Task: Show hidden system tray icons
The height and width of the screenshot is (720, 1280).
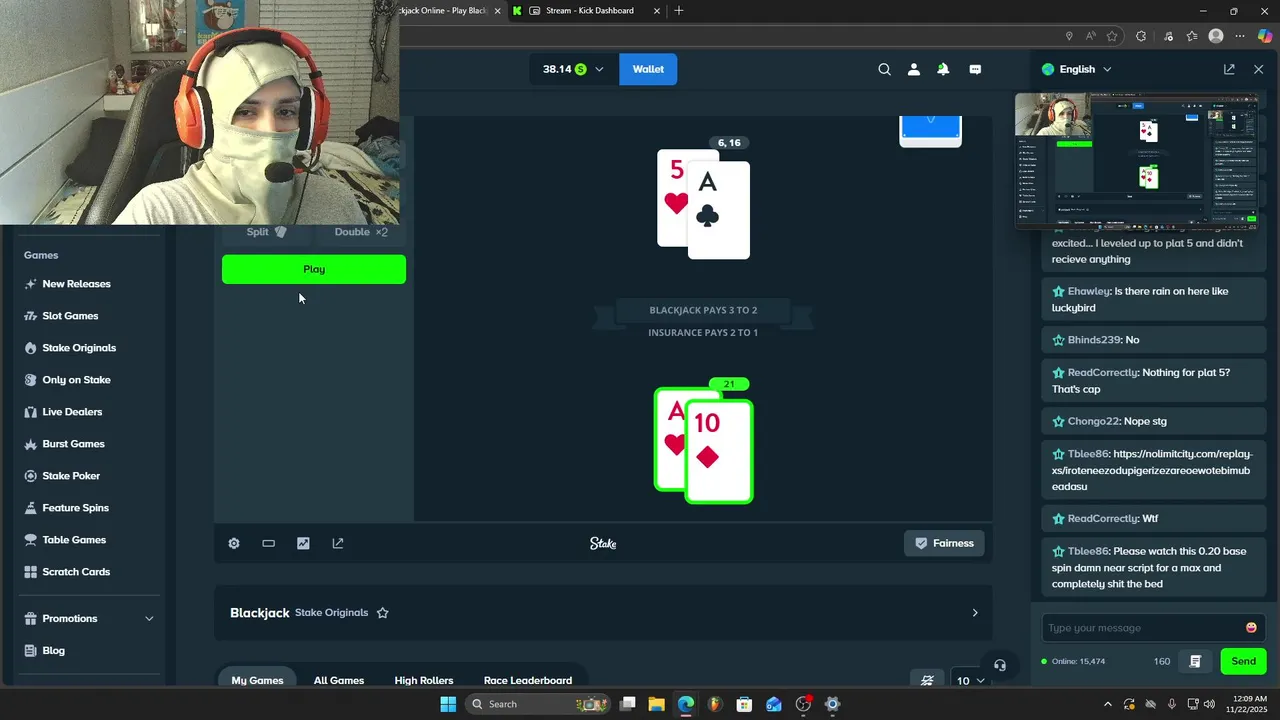Action: tap(1107, 704)
